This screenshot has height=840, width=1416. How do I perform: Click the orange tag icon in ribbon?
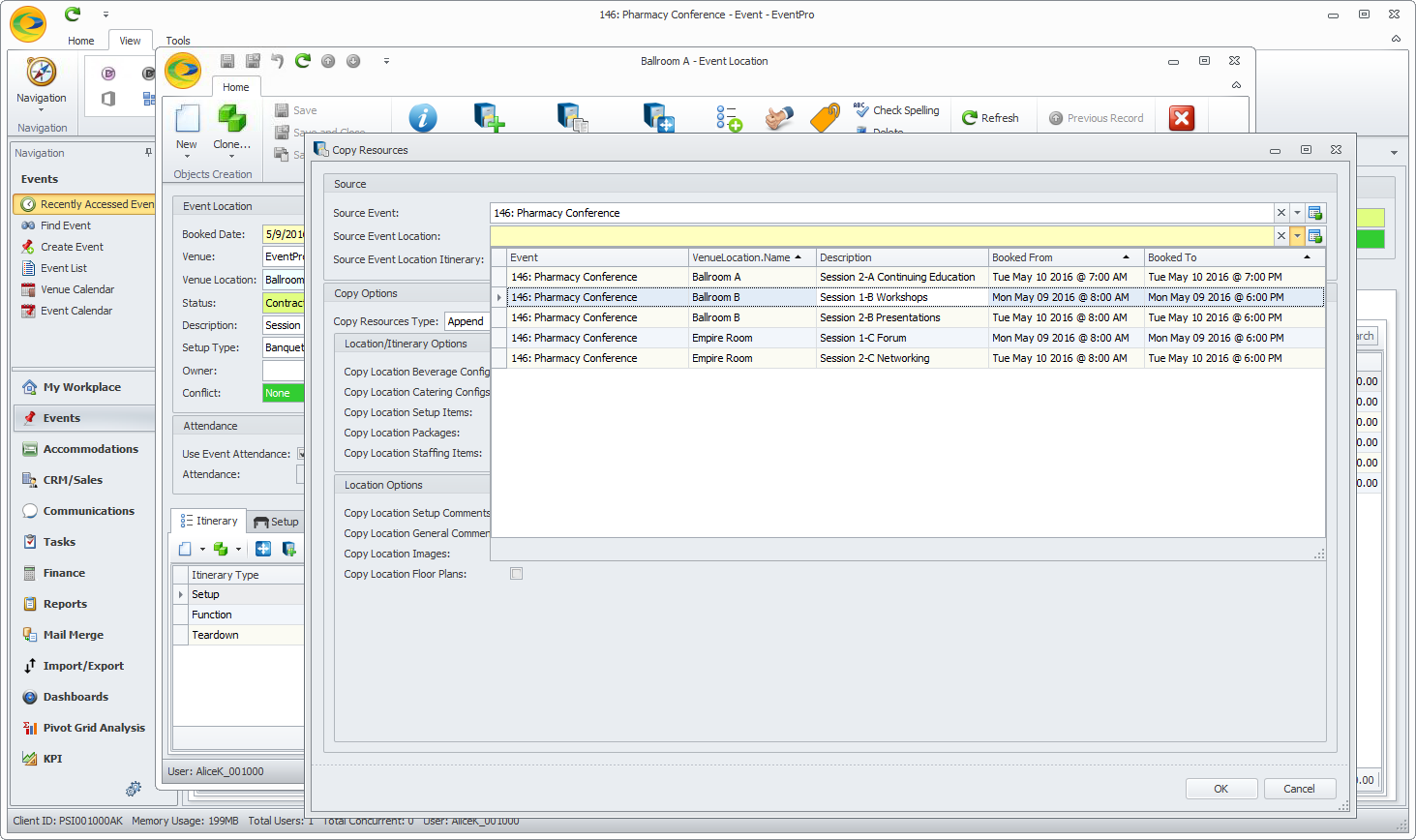(x=825, y=118)
